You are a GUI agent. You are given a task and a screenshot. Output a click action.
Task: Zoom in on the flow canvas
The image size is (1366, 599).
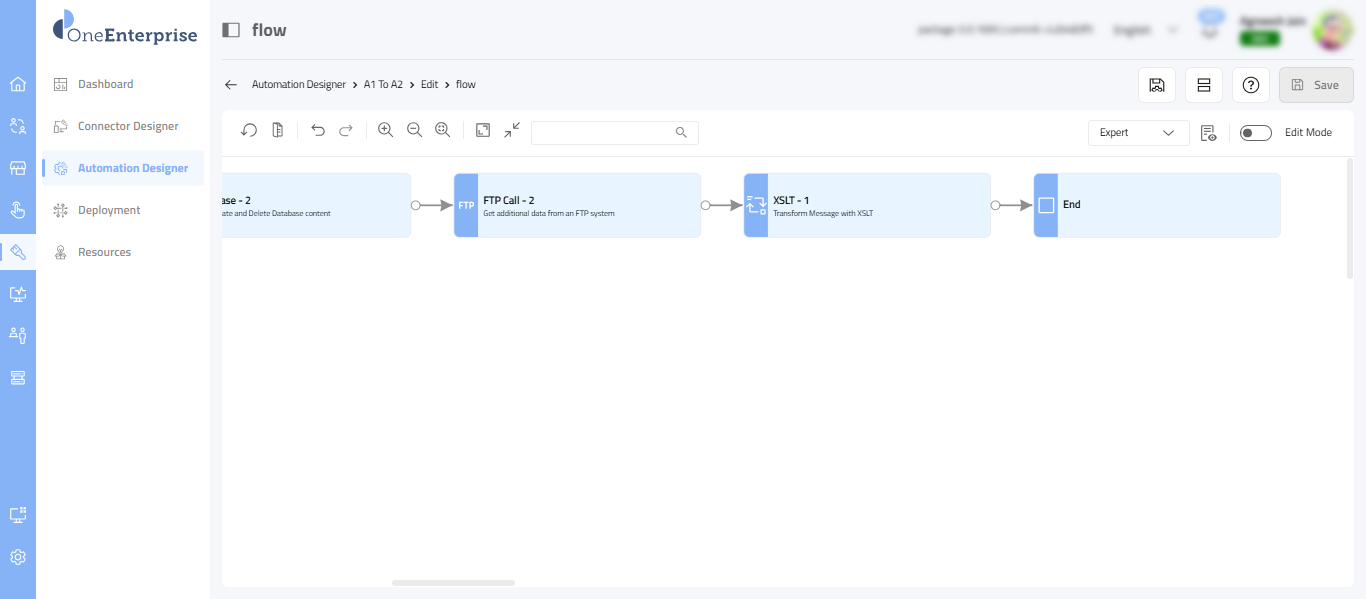pyautogui.click(x=385, y=131)
